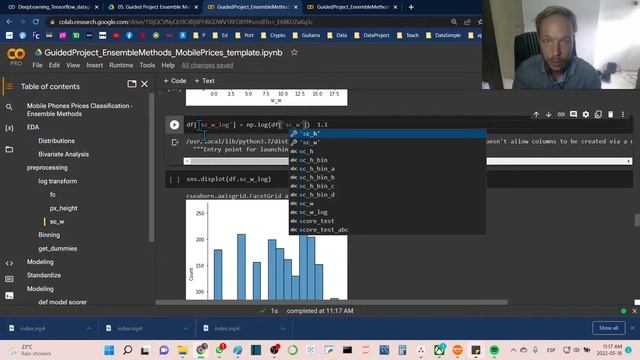
Task: Jump to px_height section
Action: (63, 208)
